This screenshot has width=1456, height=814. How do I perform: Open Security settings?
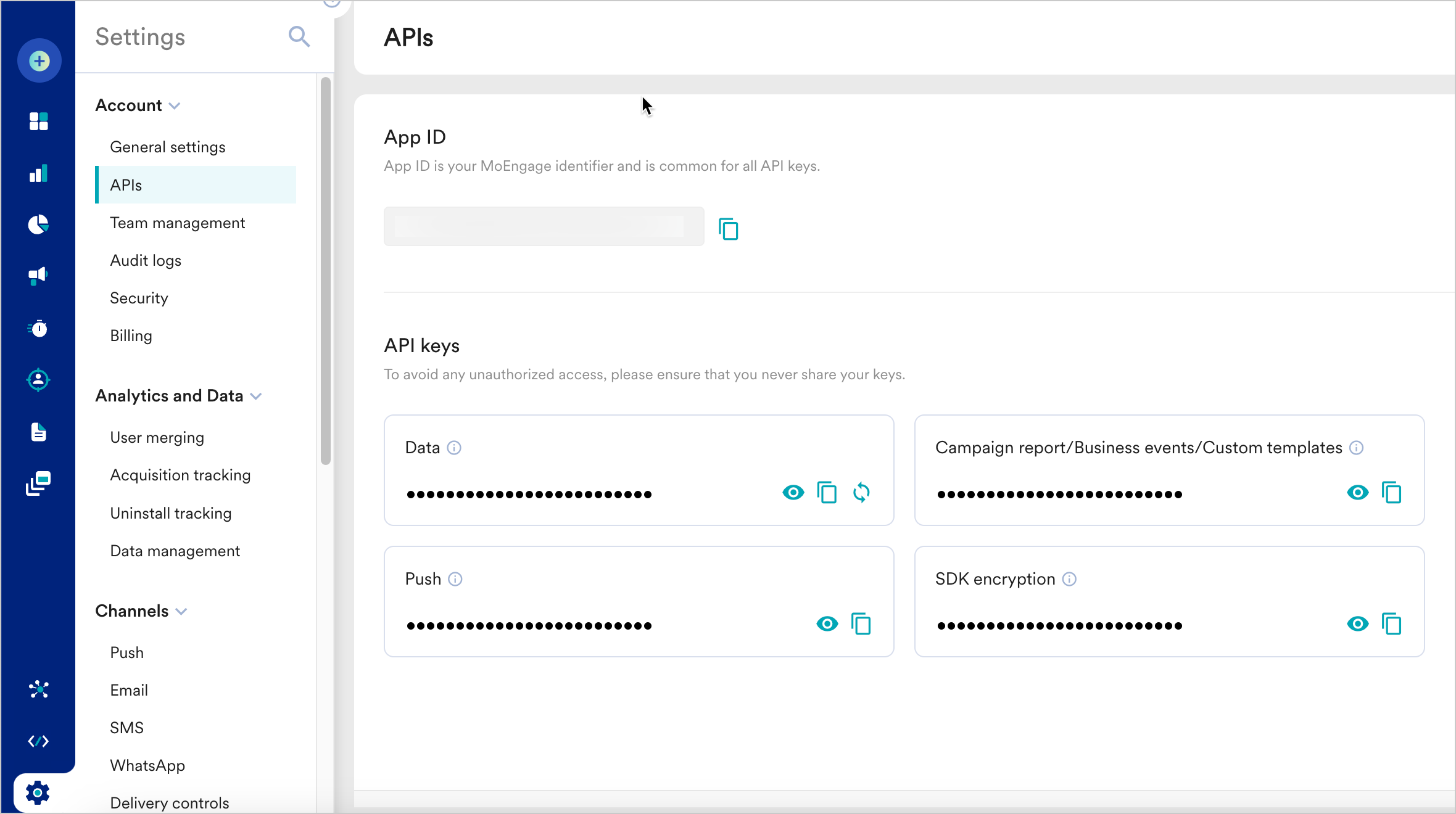tap(139, 298)
